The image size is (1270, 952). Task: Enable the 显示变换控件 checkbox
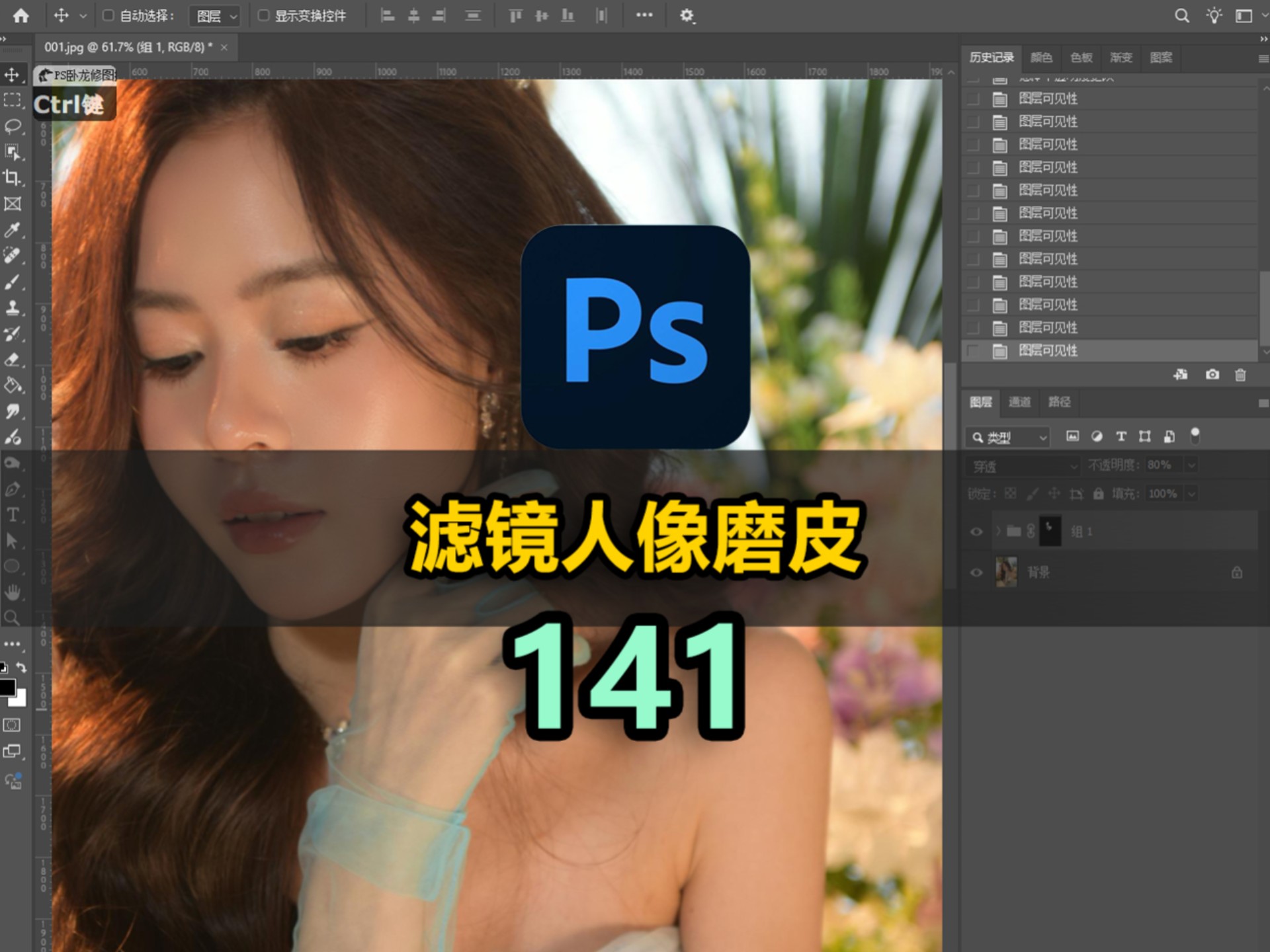pyautogui.click(x=263, y=15)
